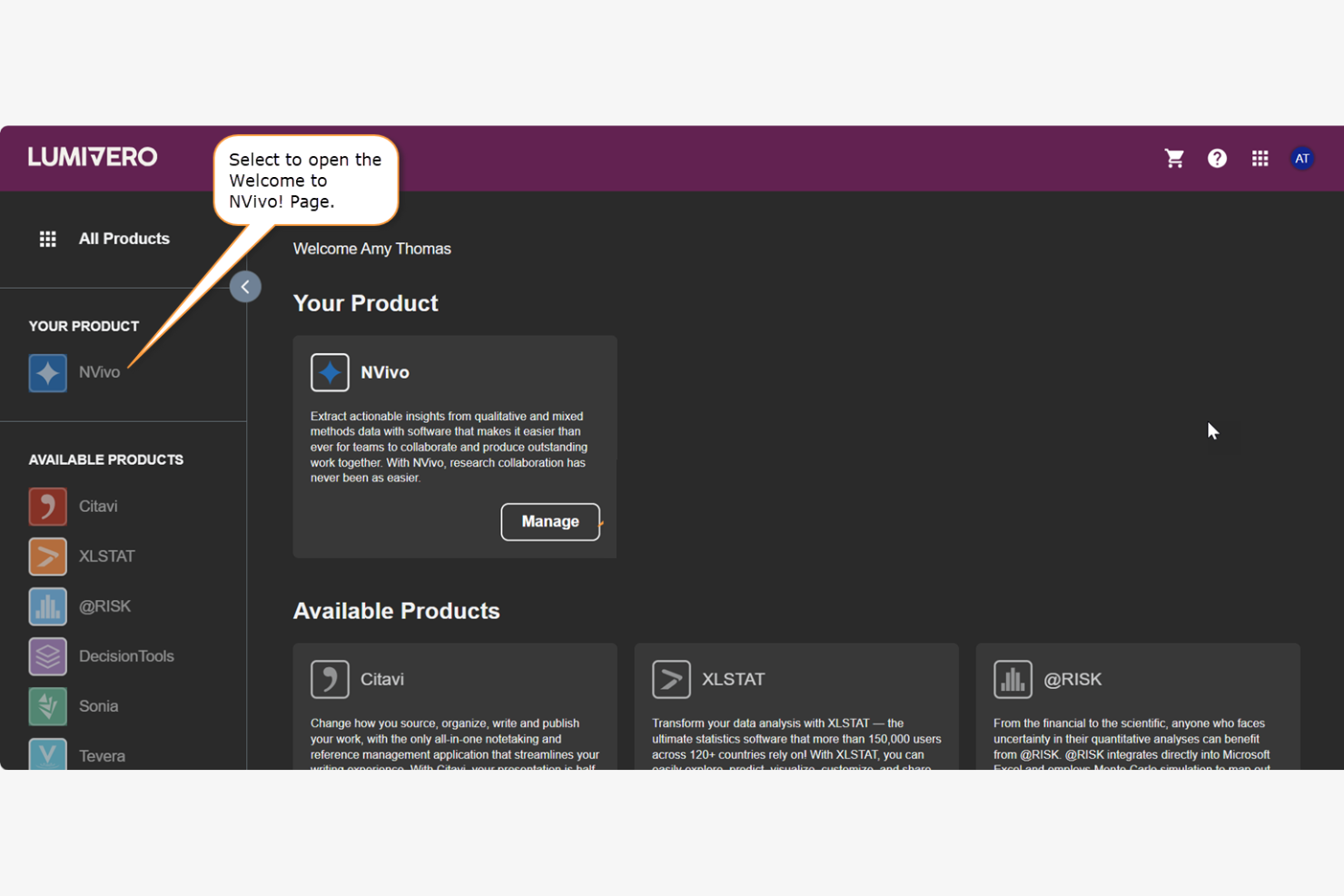Click the @RISK sidebar icon
The image size is (1344, 896).
click(47, 606)
